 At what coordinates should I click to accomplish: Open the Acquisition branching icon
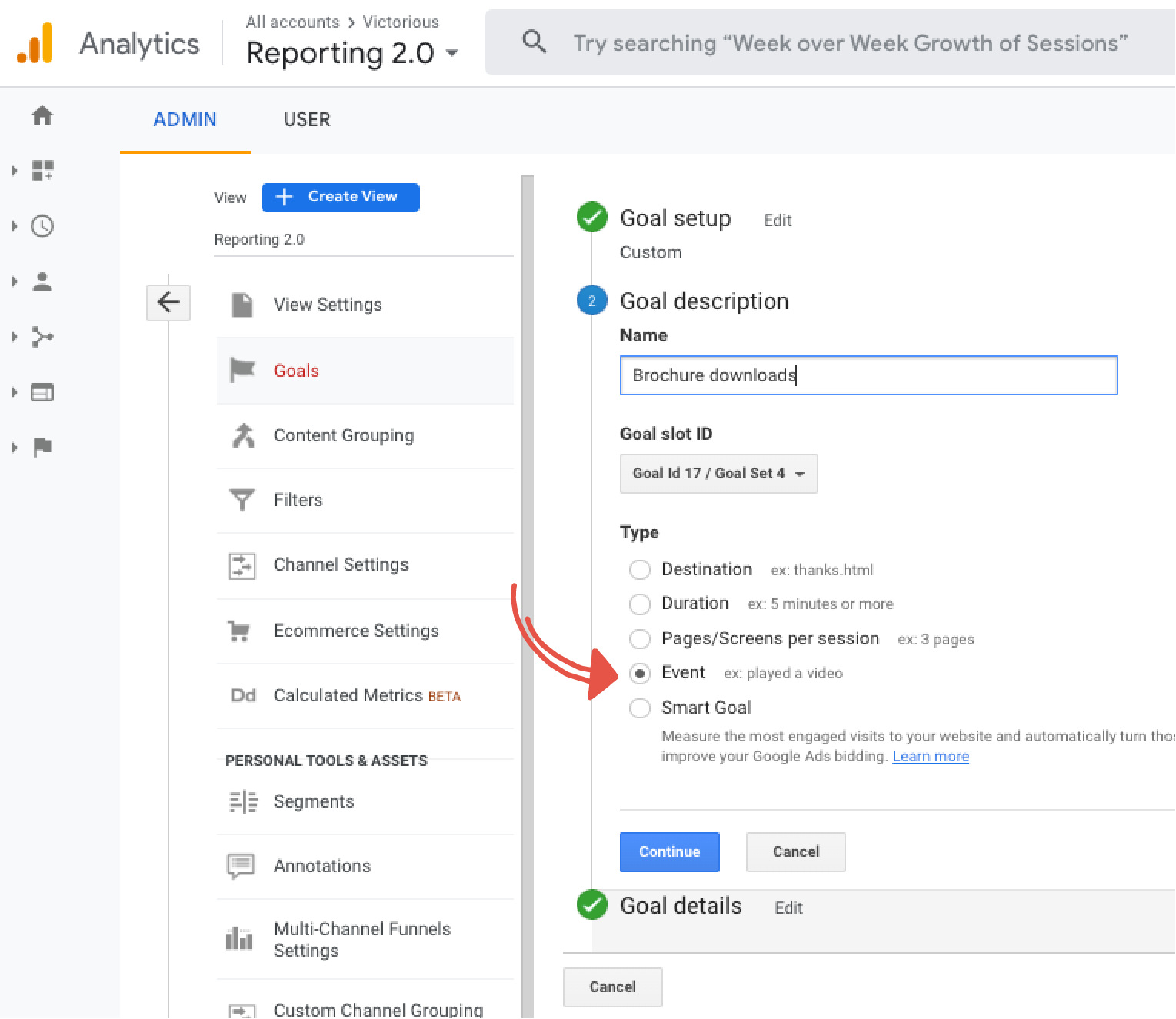pyautogui.click(x=42, y=337)
